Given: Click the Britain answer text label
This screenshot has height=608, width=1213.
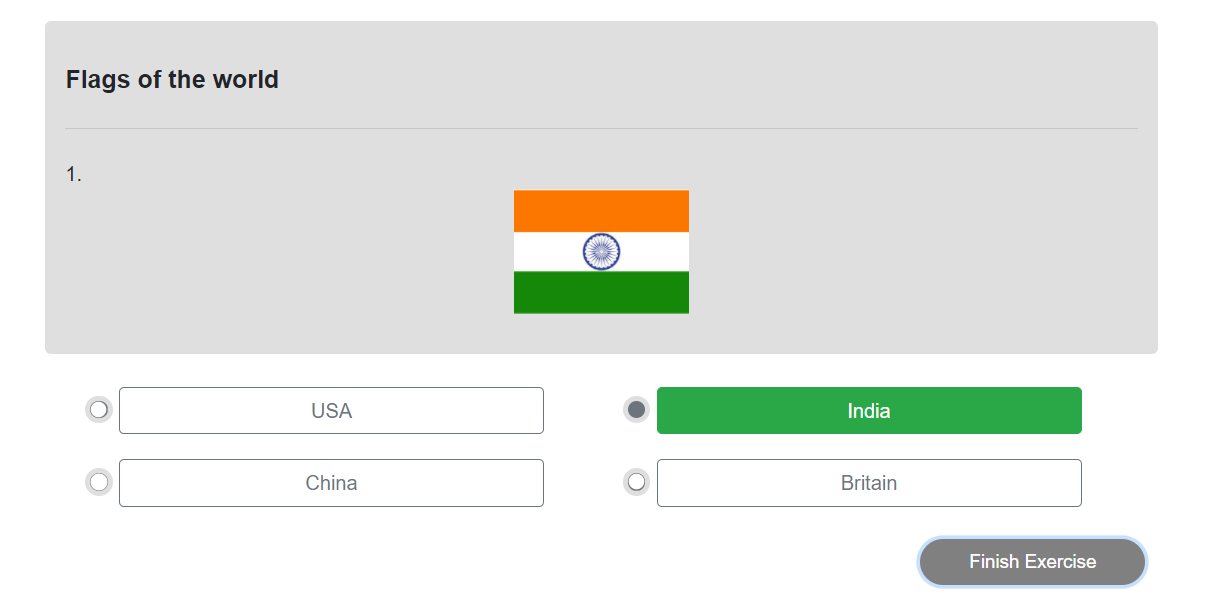Looking at the screenshot, I should (x=868, y=483).
